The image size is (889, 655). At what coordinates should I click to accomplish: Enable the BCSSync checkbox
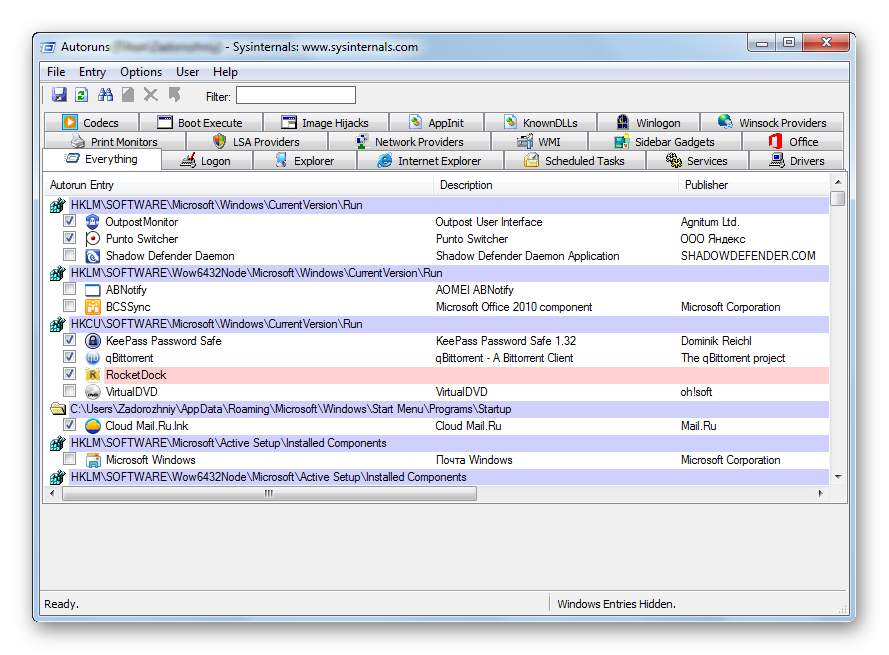69,306
